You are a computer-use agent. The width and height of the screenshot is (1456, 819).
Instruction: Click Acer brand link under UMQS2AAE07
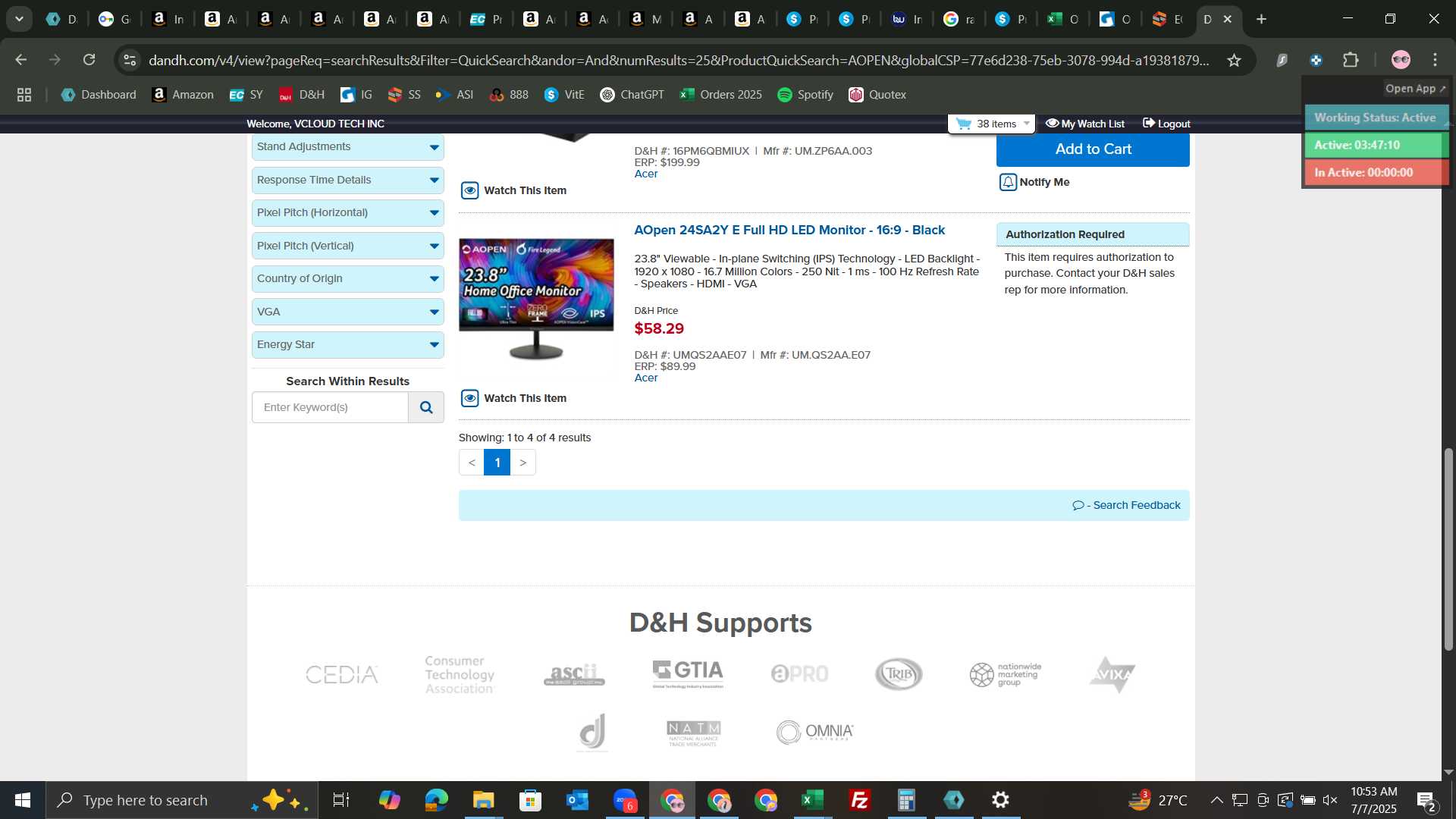tap(646, 378)
